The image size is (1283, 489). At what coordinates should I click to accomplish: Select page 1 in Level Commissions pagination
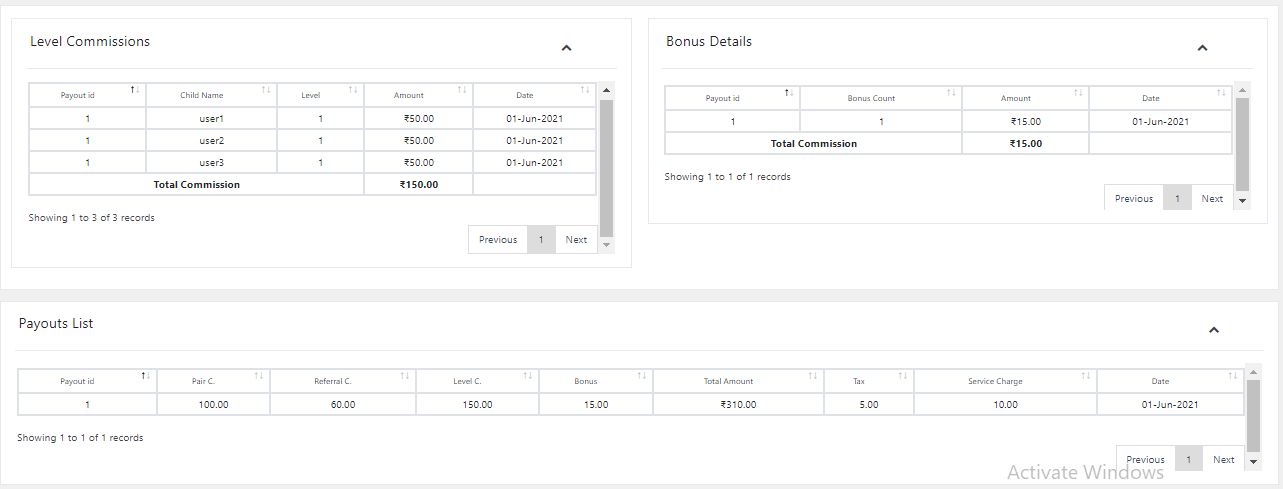coord(541,240)
